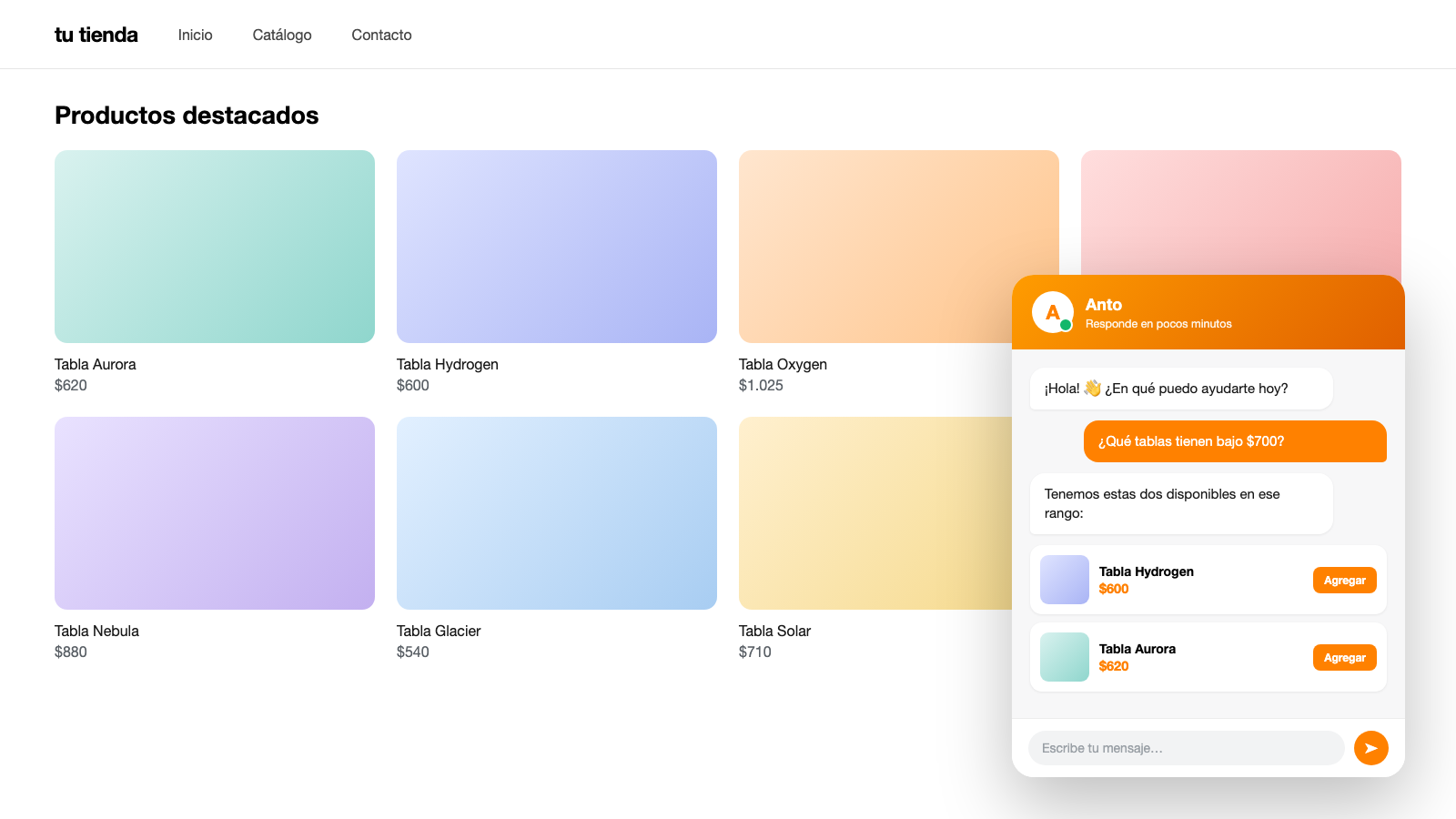Click the $600 price under grid Tabla Hydrogen
The image size is (1456, 819).
[413, 385]
